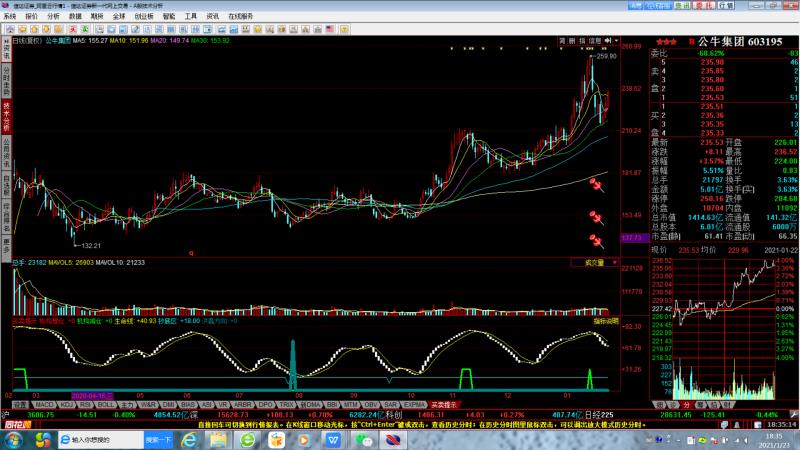The width and height of the screenshot is (800, 450).
Task: Click the red 买 toolbar icon
Action: [x=73, y=29]
